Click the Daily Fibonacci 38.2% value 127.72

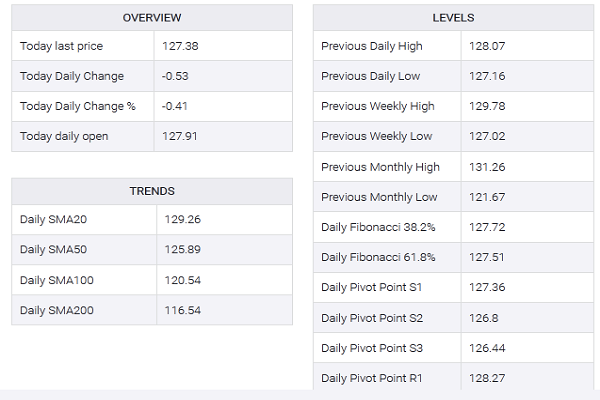tap(487, 227)
